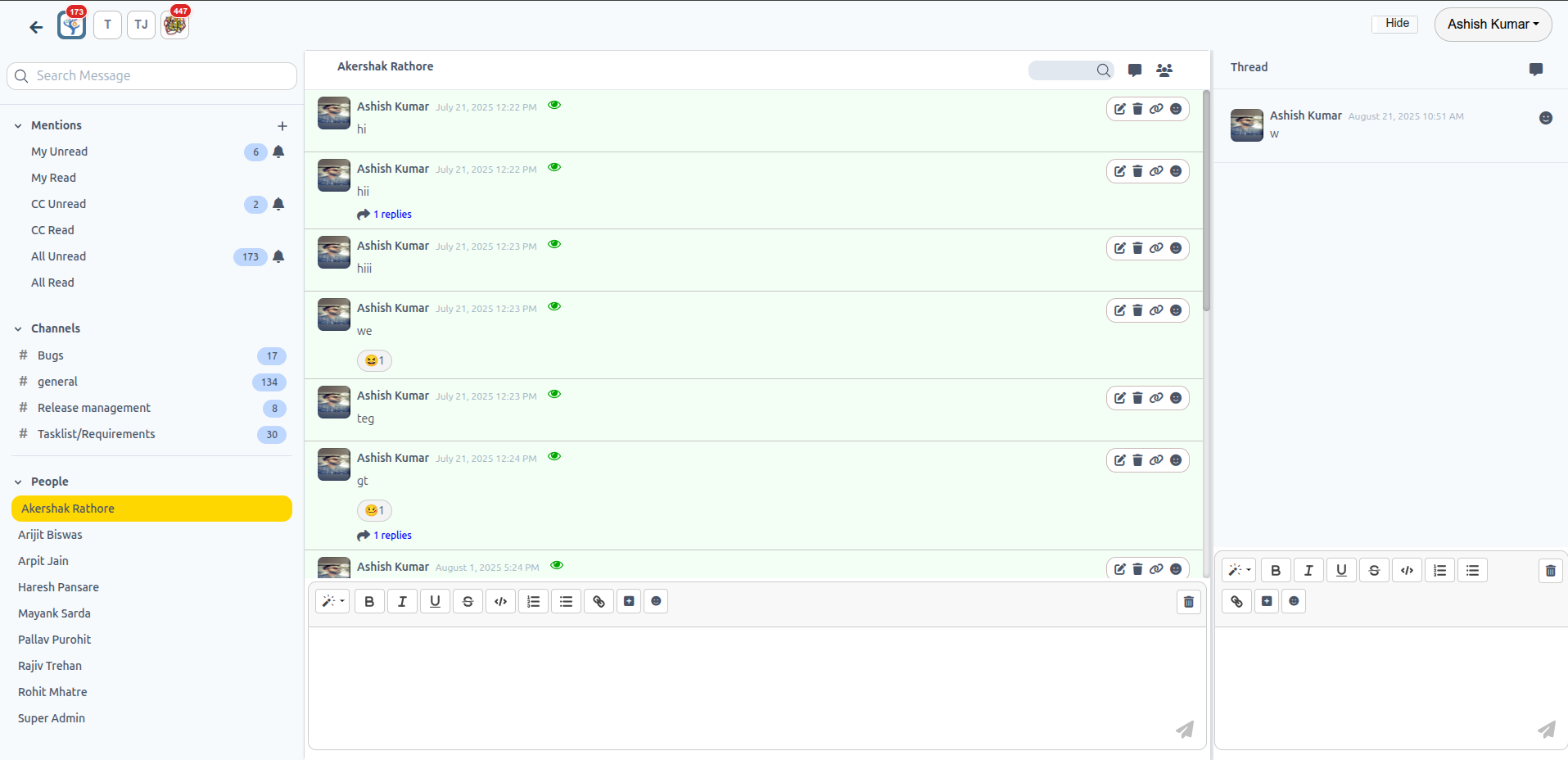Collapse the Channels section
1568x760 pixels.
coord(18,329)
